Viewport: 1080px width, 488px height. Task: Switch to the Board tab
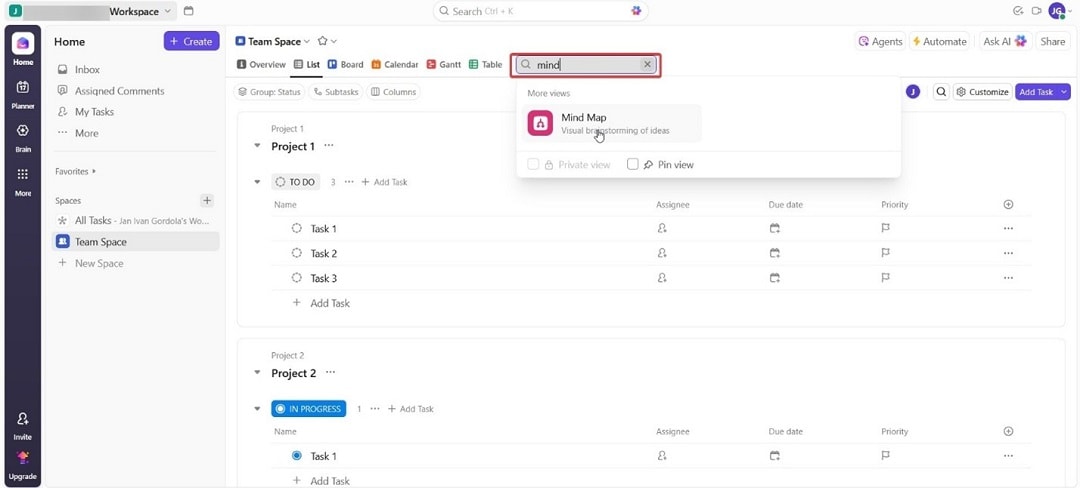[345, 65]
